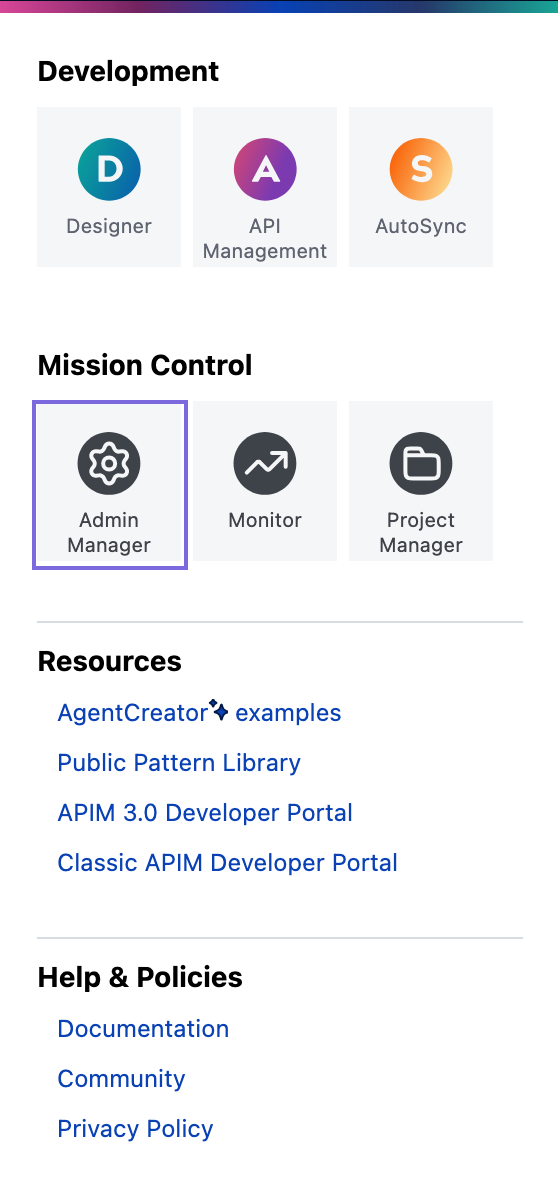This screenshot has width=558, height=1178.
Task: Click the Help & Policies heading
Action: point(140,977)
